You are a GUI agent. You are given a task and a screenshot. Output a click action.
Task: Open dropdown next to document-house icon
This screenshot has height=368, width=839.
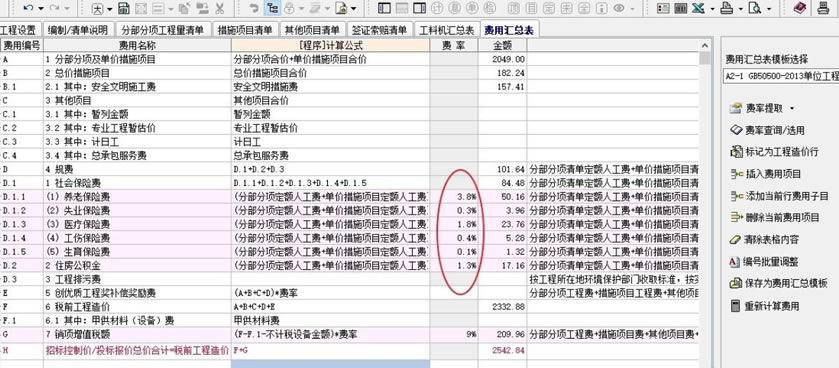[354, 9]
